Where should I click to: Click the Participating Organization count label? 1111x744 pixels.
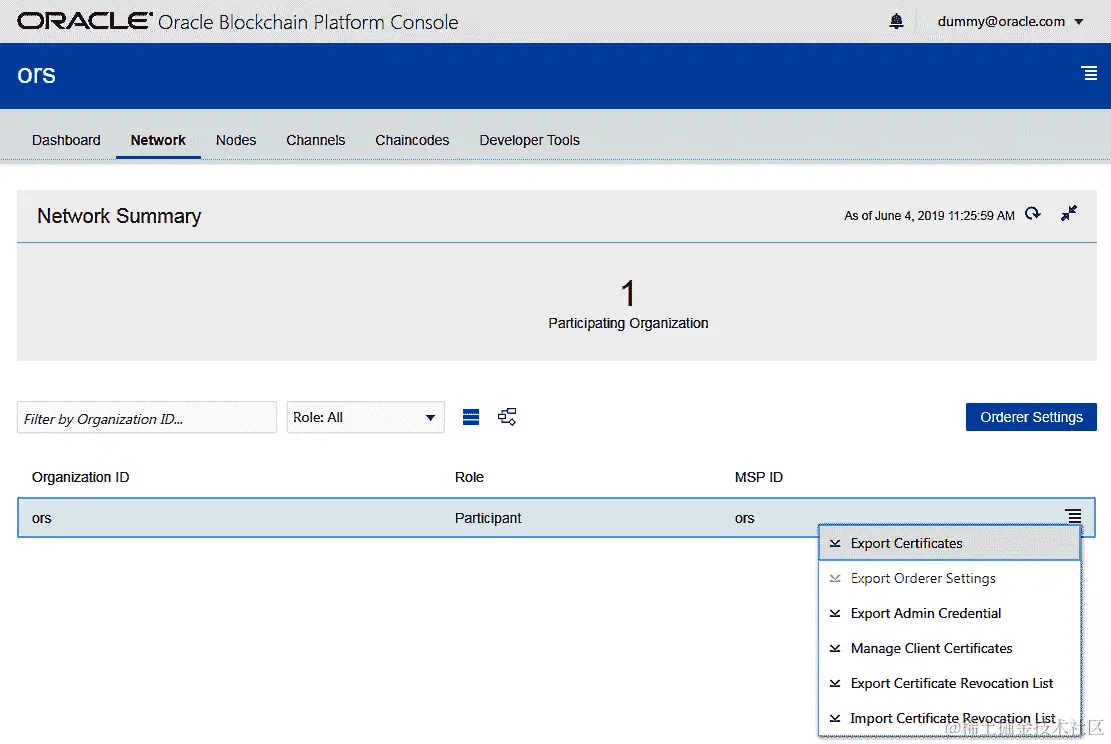click(x=628, y=323)
